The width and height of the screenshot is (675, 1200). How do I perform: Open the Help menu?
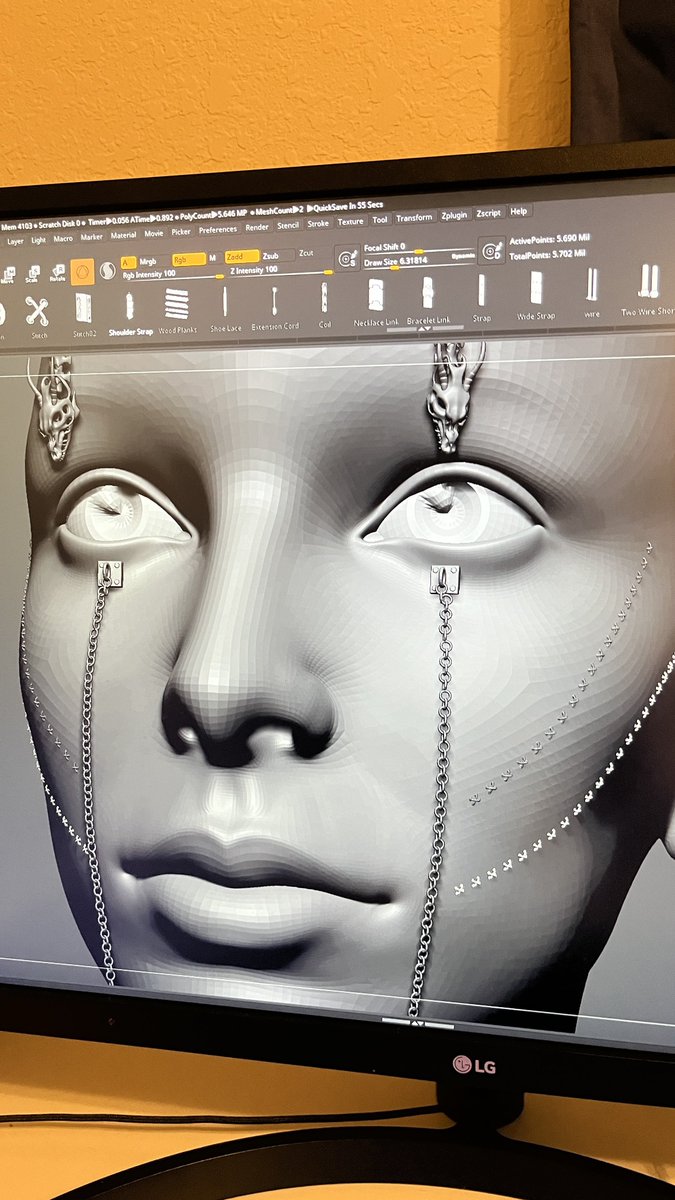tap(518, 211)
